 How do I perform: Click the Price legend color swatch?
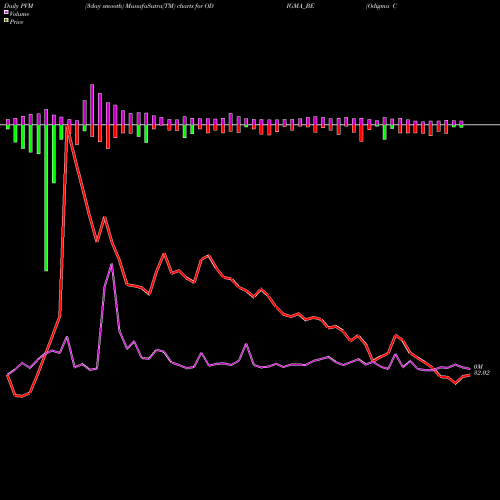6,21
